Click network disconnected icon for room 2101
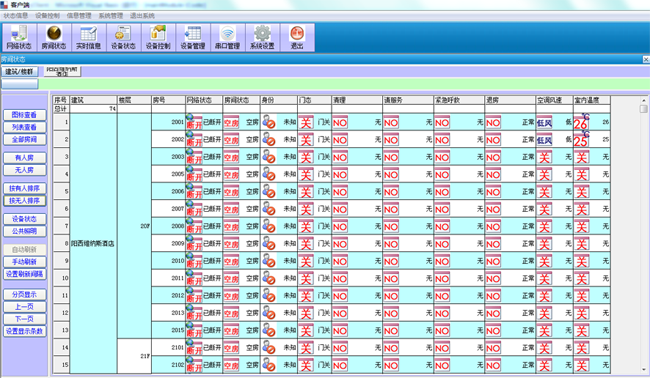This screenshot has width=650, height=378. coord(194,347)
